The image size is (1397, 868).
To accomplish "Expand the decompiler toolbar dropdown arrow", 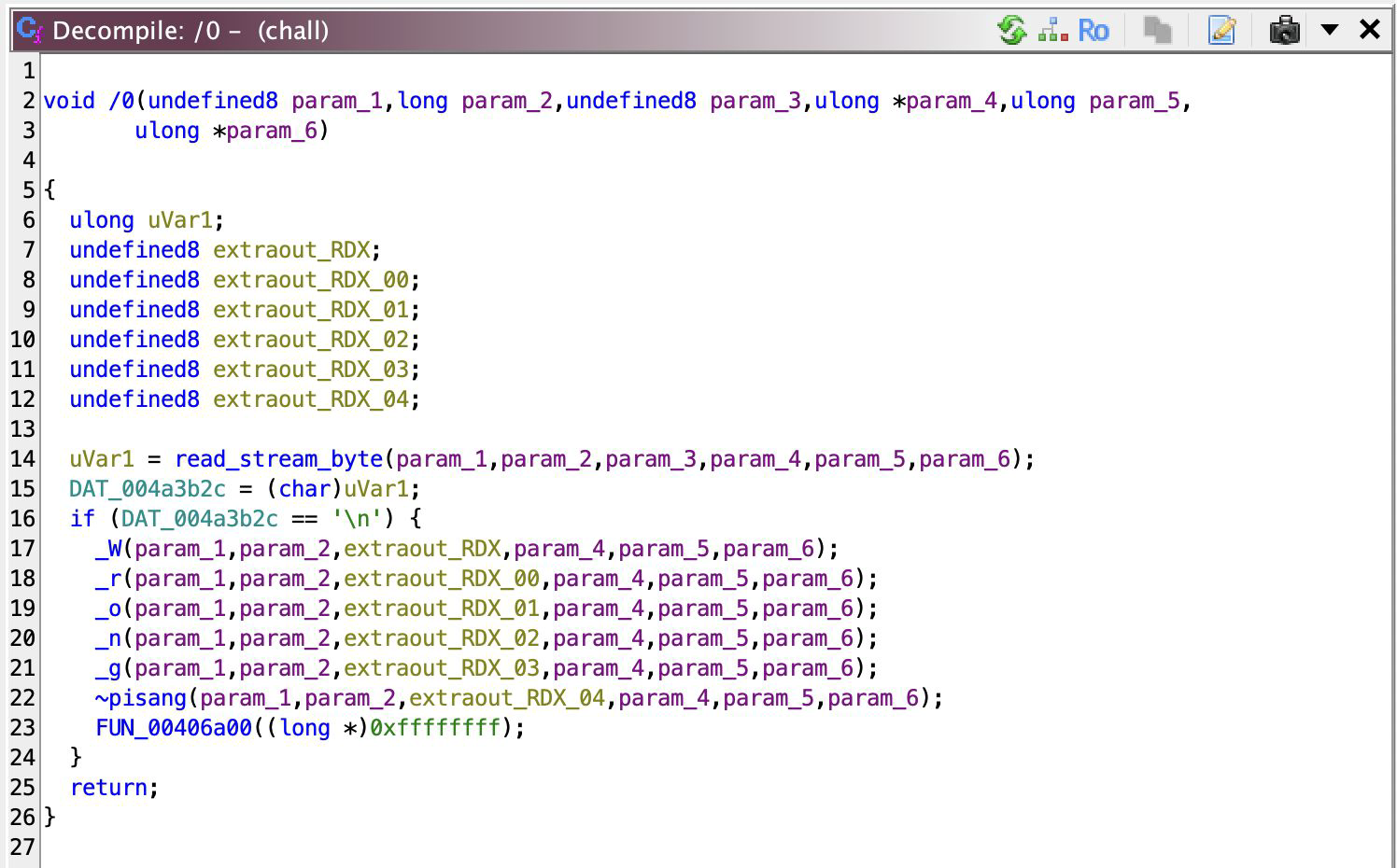I will [x=1330, y=30].
